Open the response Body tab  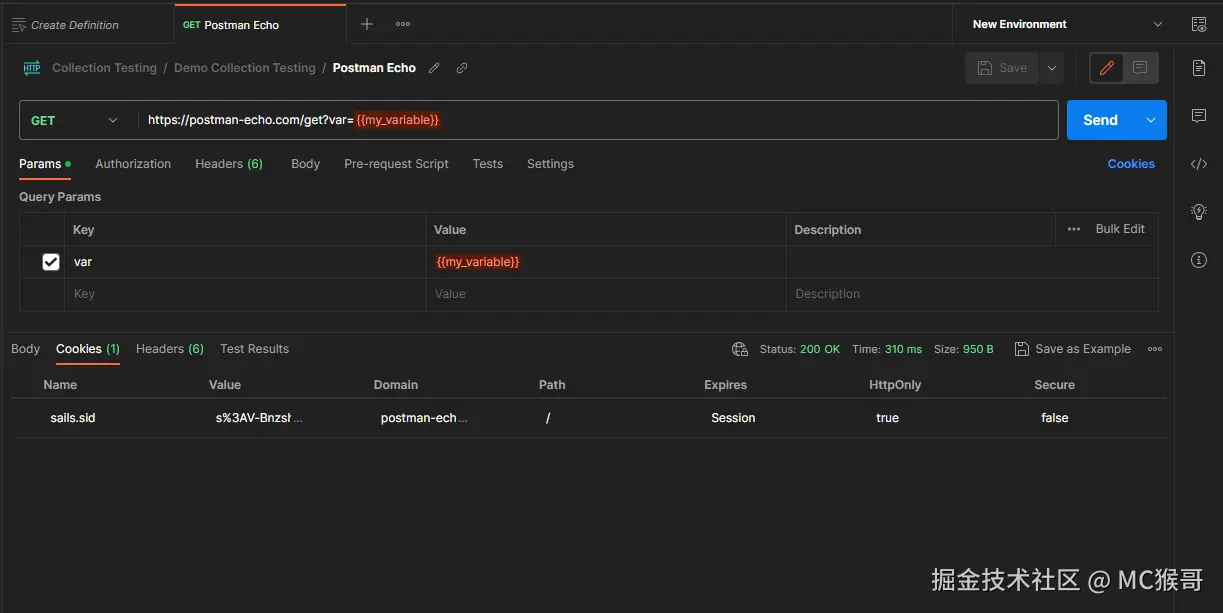click(x=25, y=349)
